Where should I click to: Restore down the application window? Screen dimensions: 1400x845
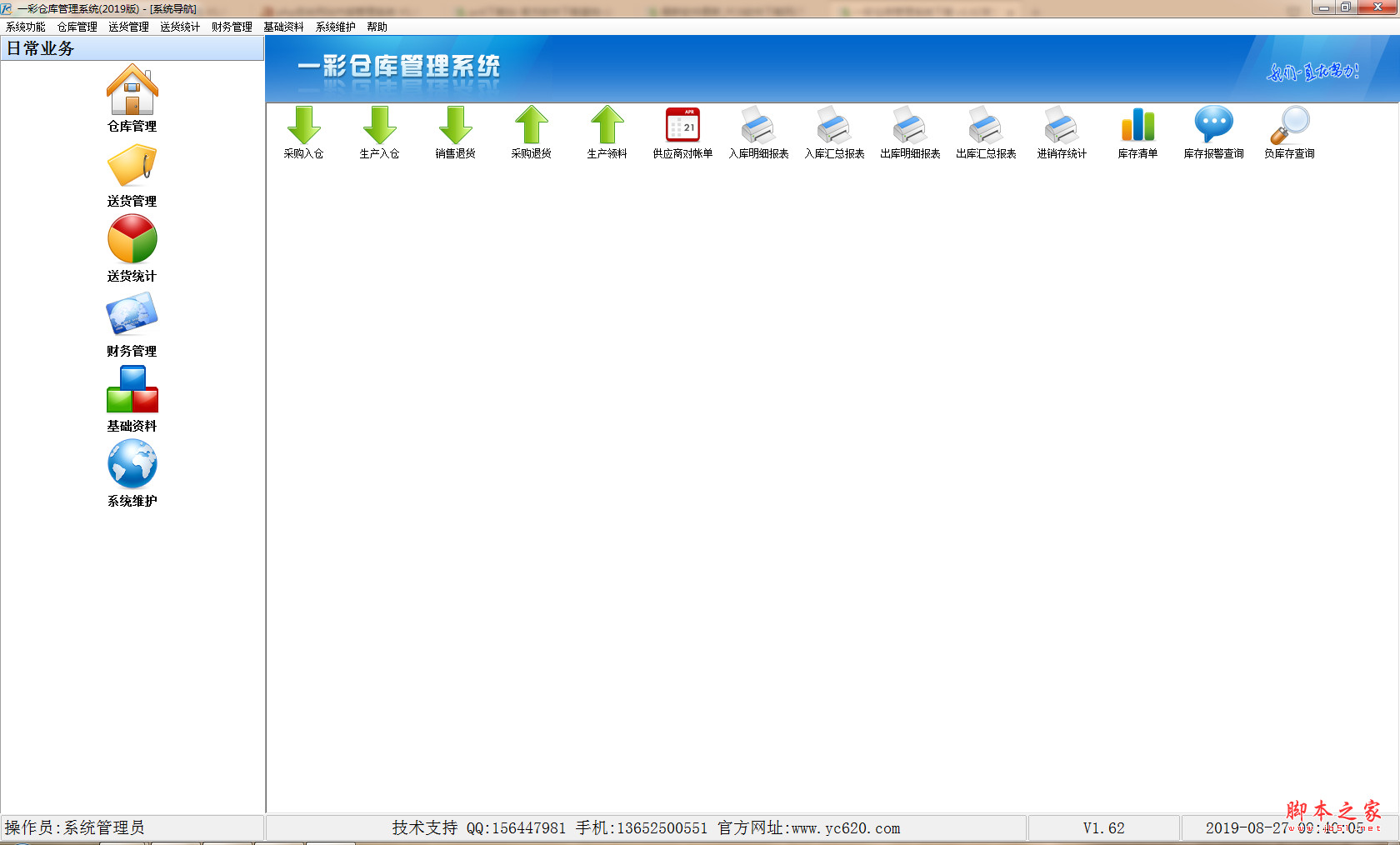(1345, 7)
